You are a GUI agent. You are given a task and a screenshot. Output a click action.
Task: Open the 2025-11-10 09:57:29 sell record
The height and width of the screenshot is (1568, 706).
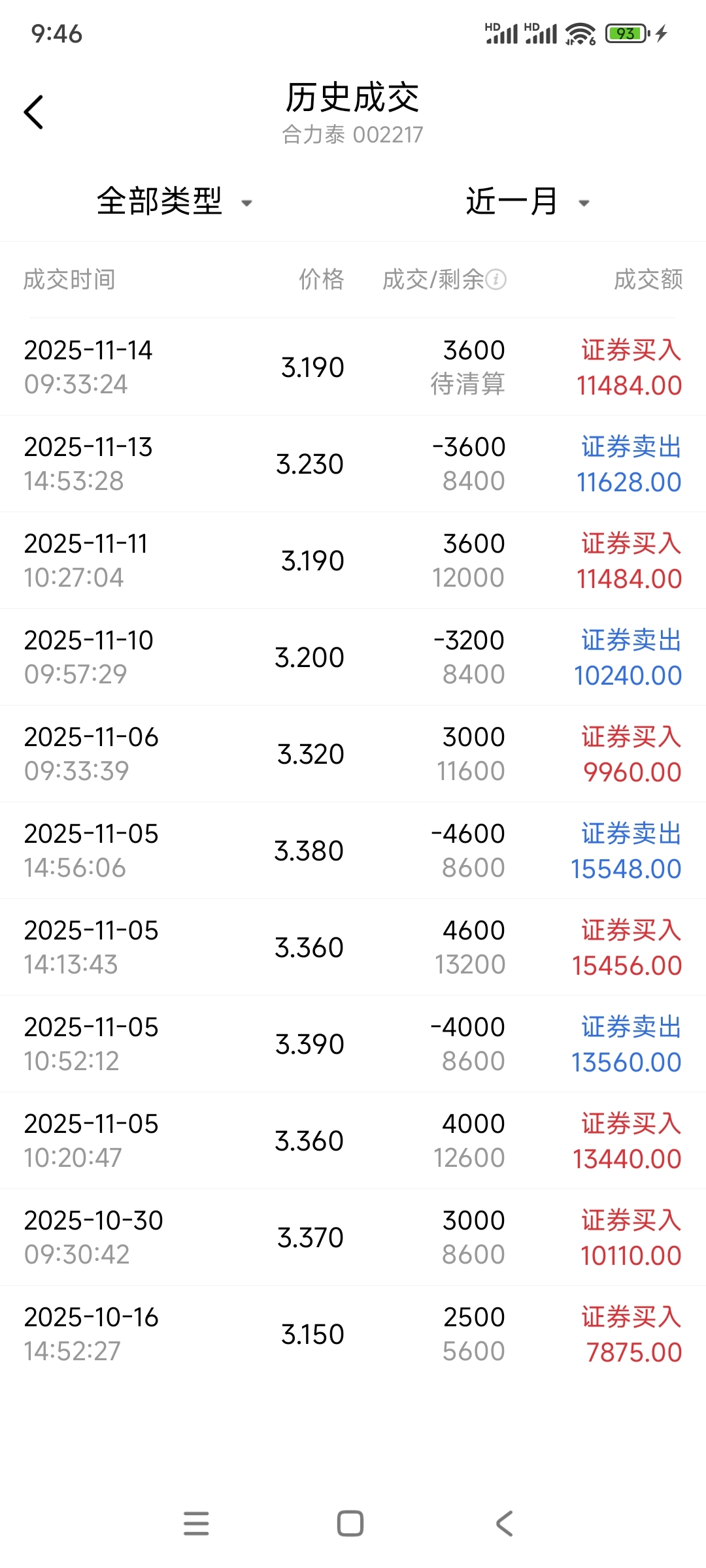(x=353, y=657)
